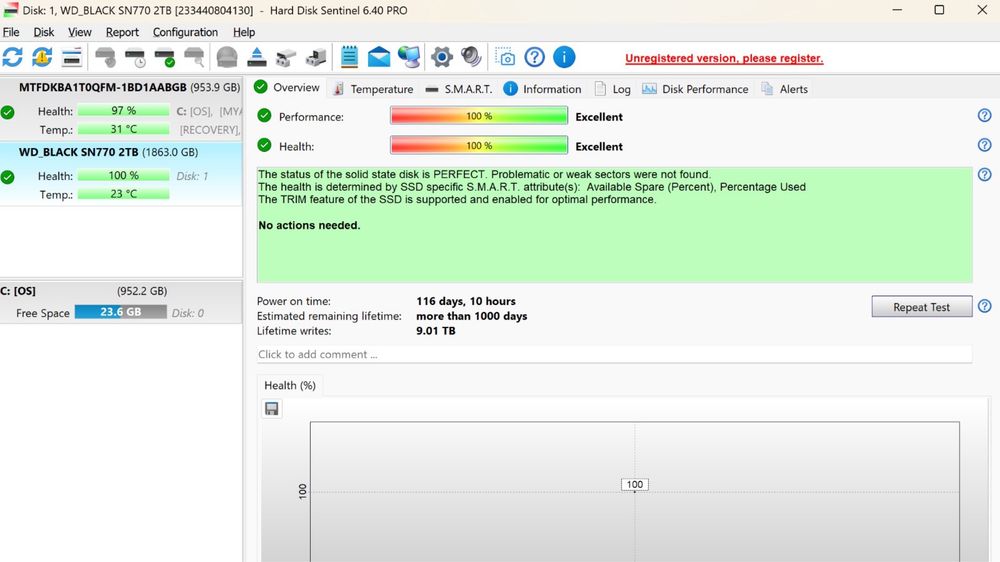Click the disk with magnifier icon
Image resolution: width=1000 pixels, height=562 pixels.
195,57
